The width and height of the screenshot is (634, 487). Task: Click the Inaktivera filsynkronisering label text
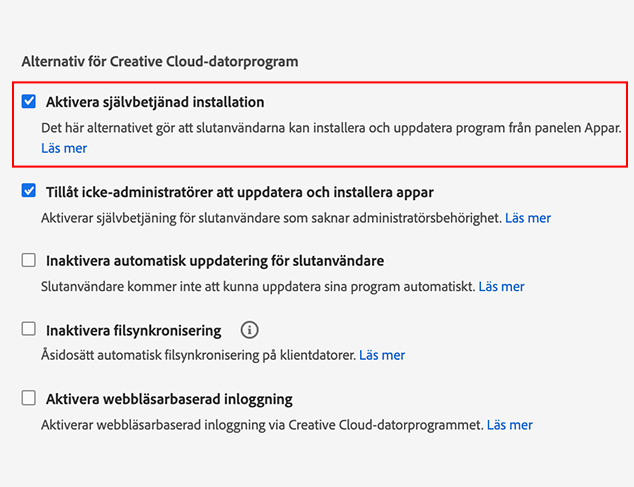pyautogui.click(x=134, y=330)
